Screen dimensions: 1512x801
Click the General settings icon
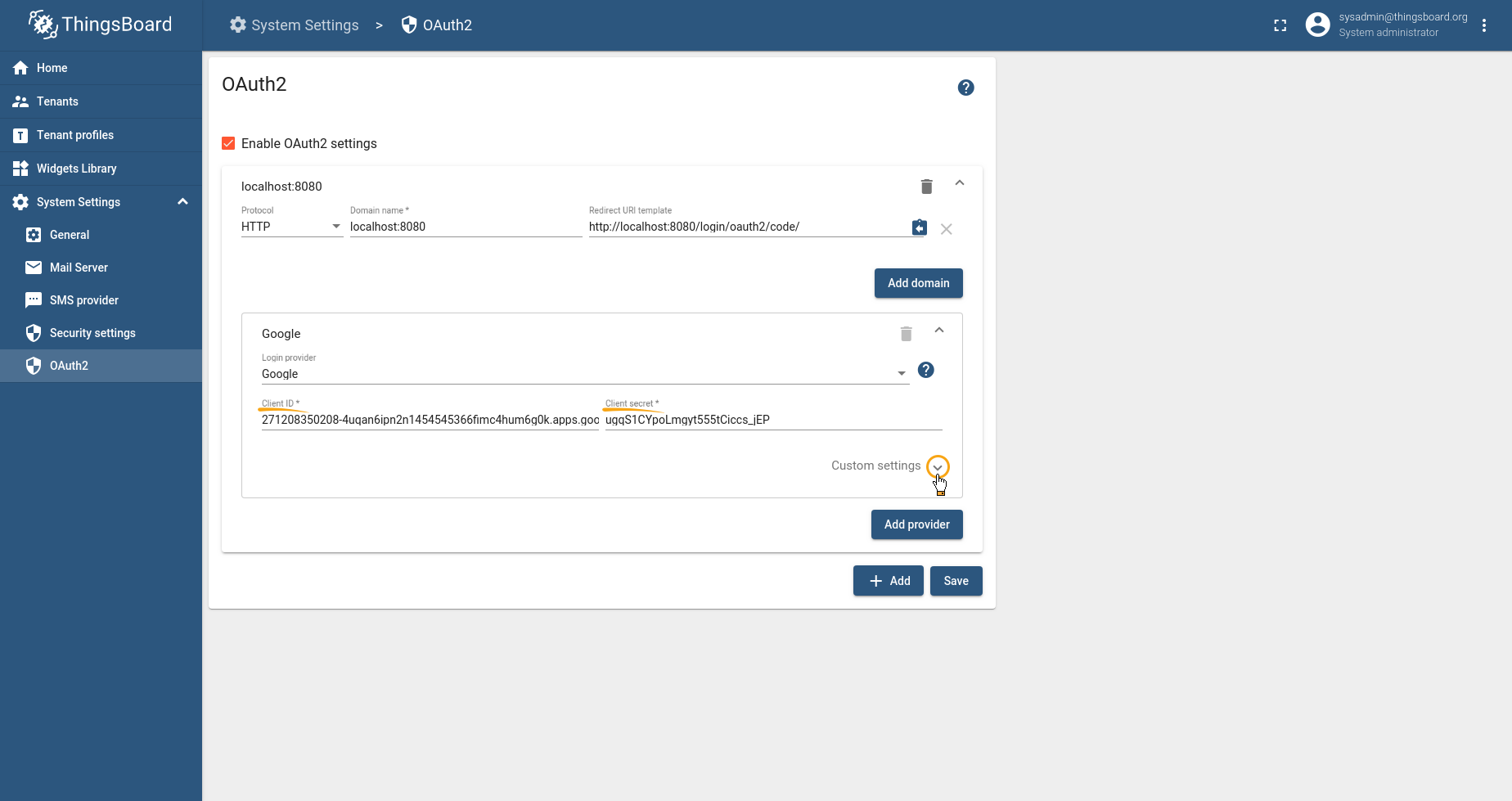click(x=34, y=235)
